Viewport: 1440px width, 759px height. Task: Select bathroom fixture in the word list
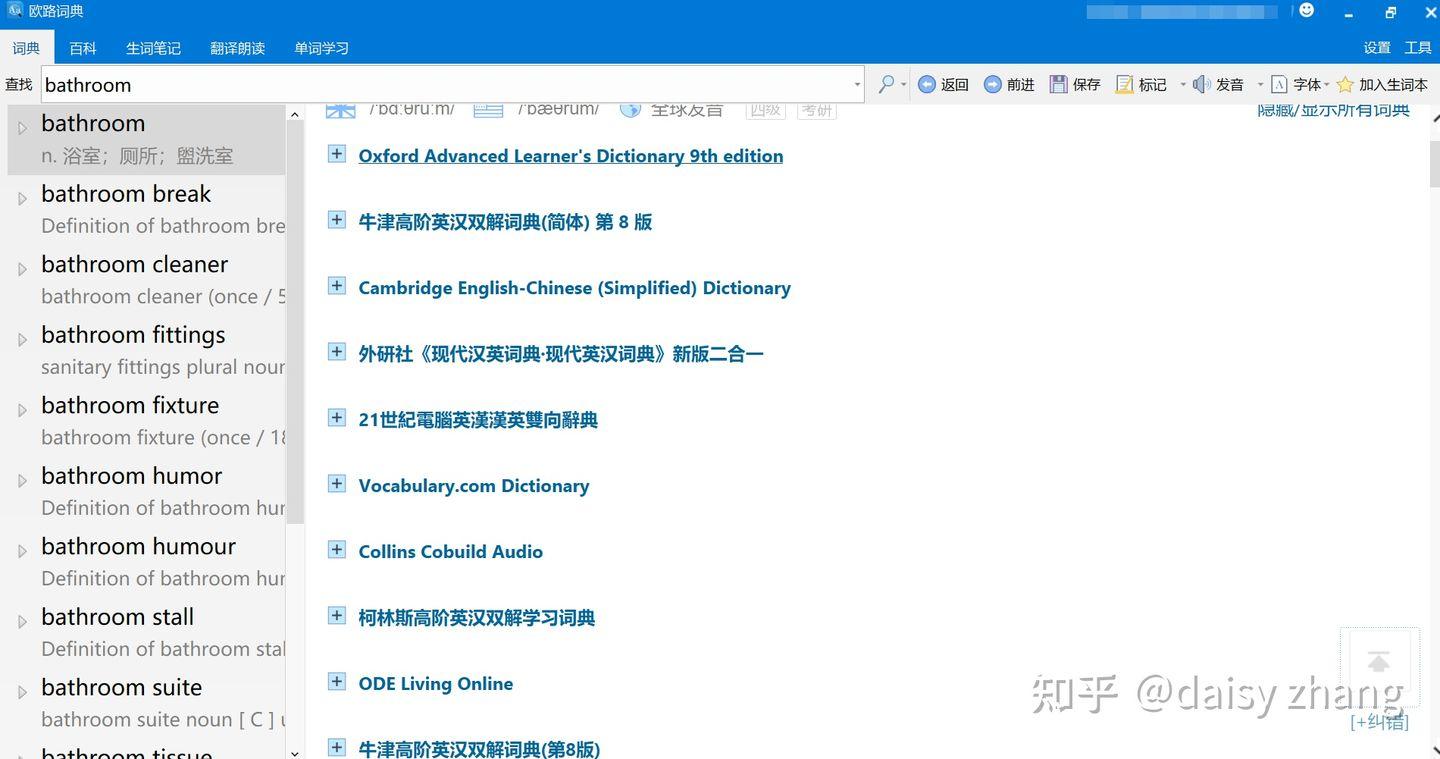click(147, 421)
